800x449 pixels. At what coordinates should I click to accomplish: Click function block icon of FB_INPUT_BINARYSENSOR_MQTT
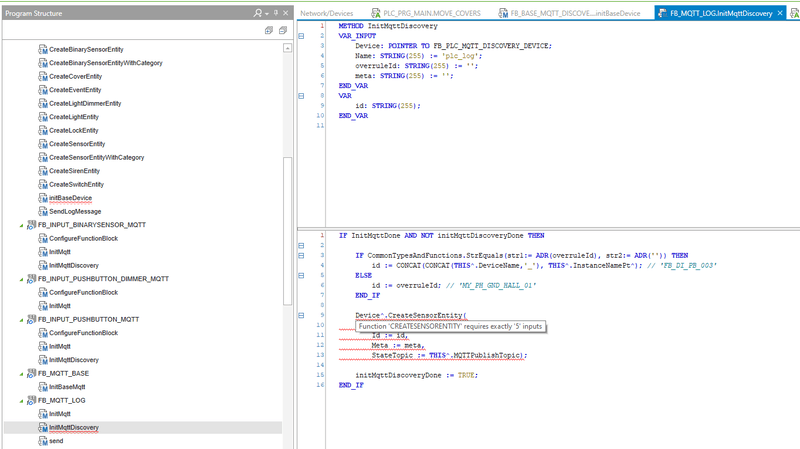click(32, 225)
